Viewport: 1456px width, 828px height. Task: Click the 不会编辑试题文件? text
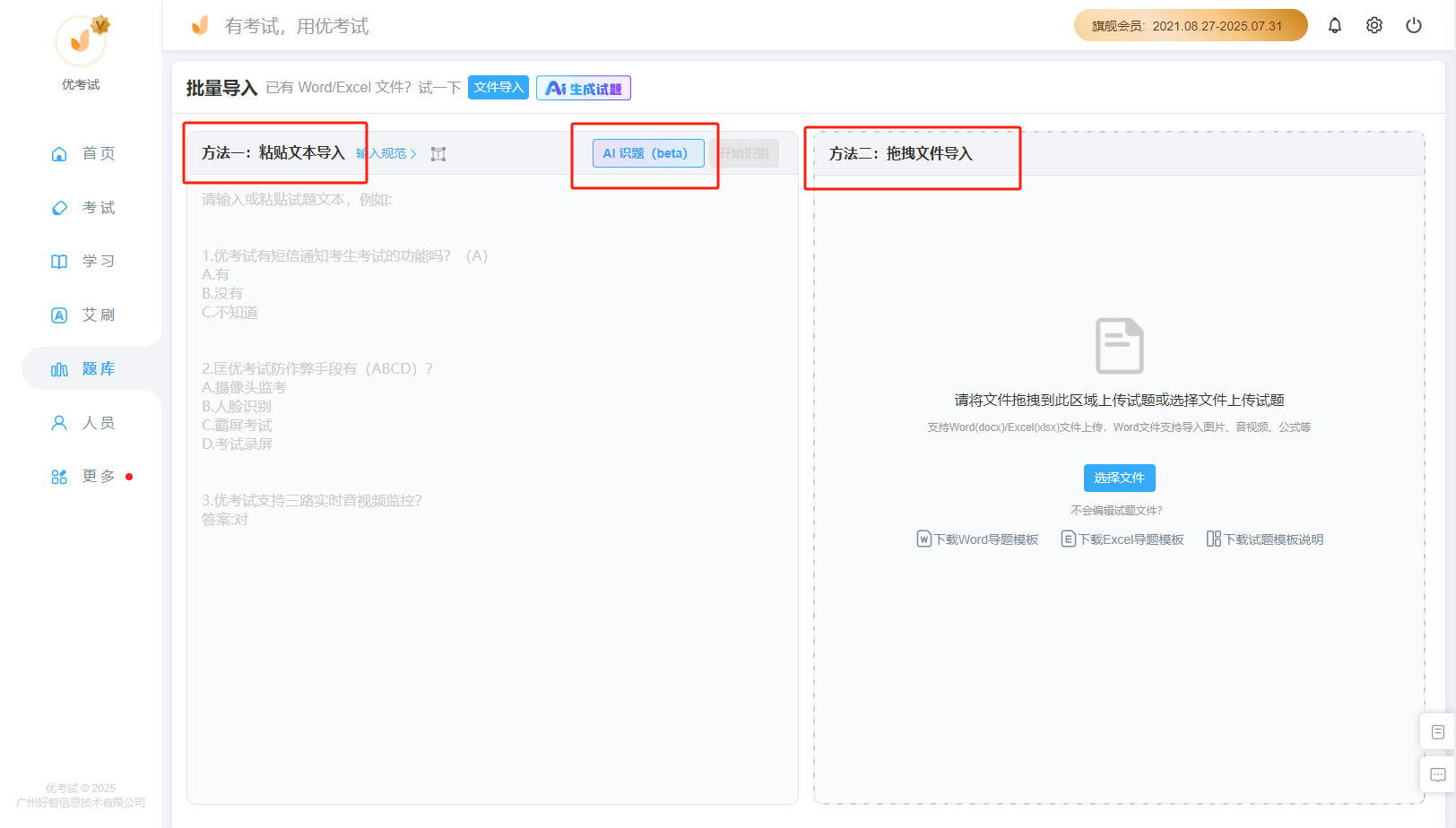1116,510
